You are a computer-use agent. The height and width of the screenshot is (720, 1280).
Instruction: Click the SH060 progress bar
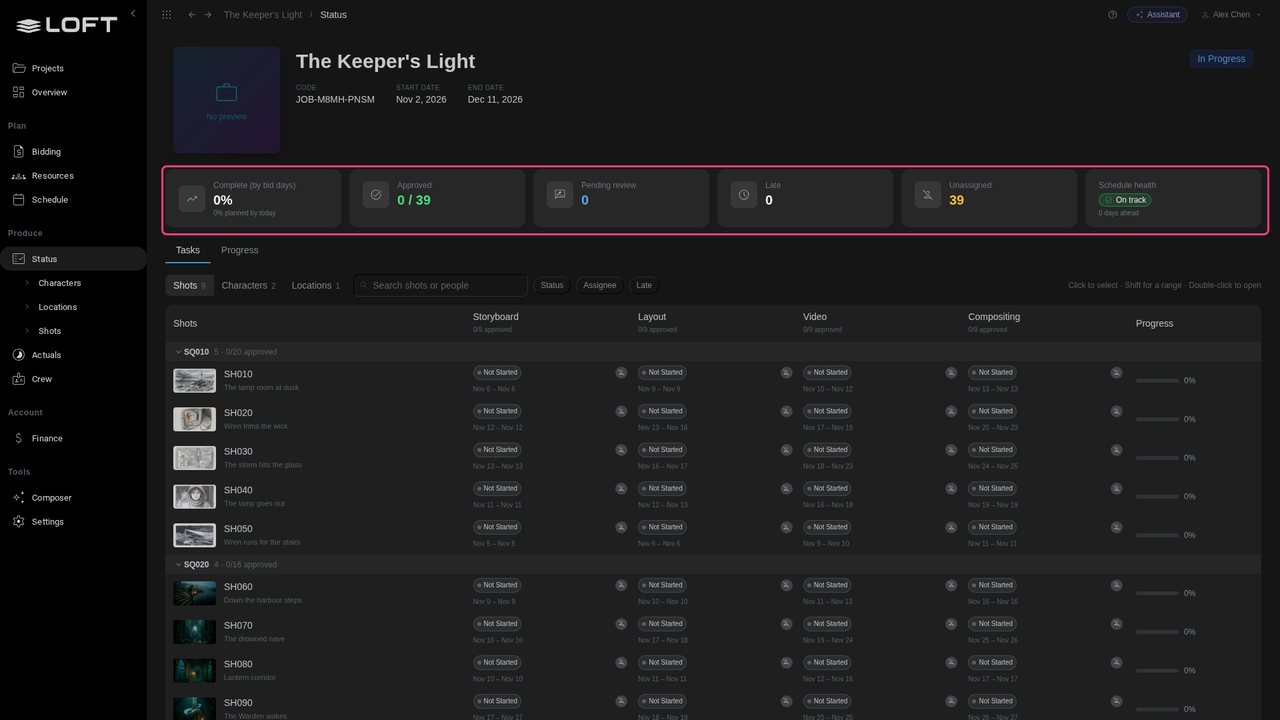1157,594
